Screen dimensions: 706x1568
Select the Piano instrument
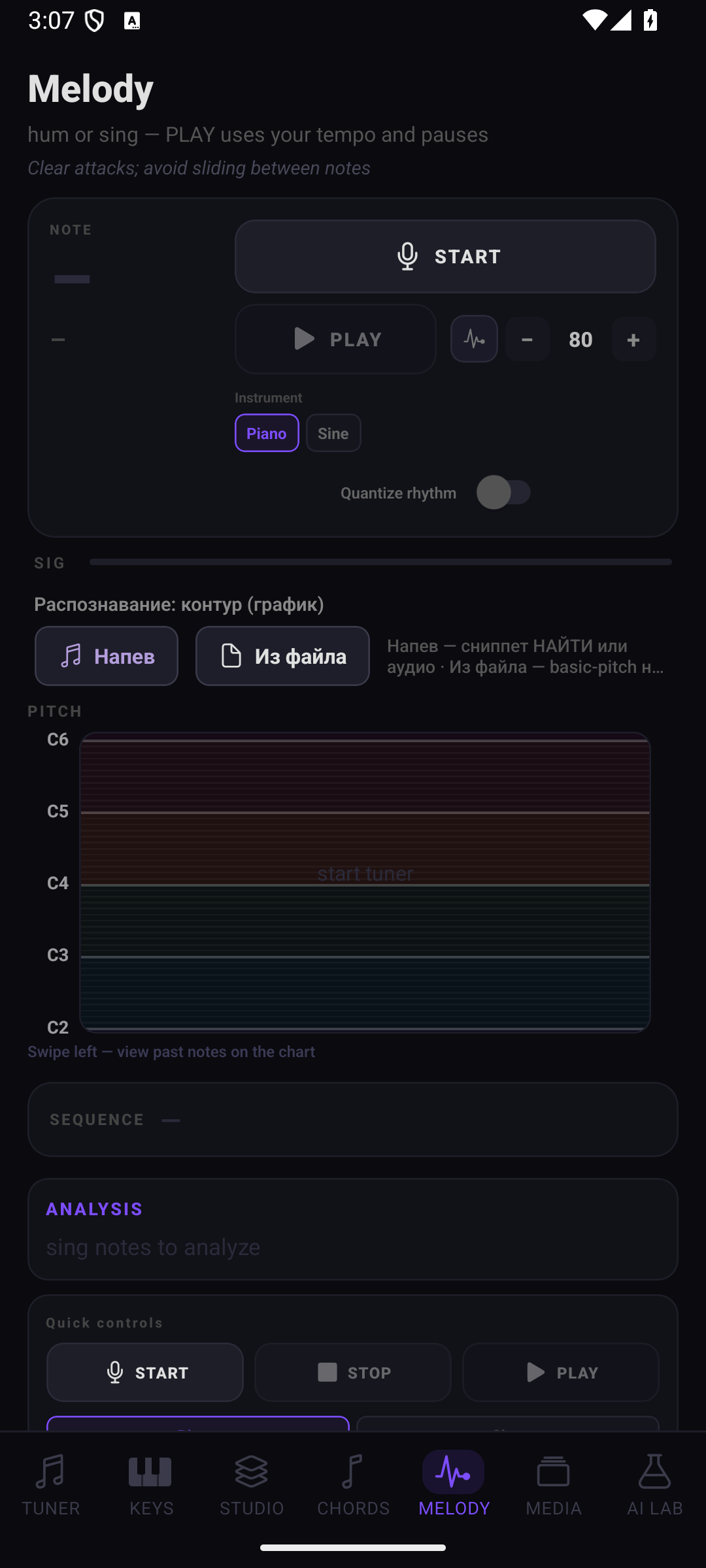tap(267, 433)
